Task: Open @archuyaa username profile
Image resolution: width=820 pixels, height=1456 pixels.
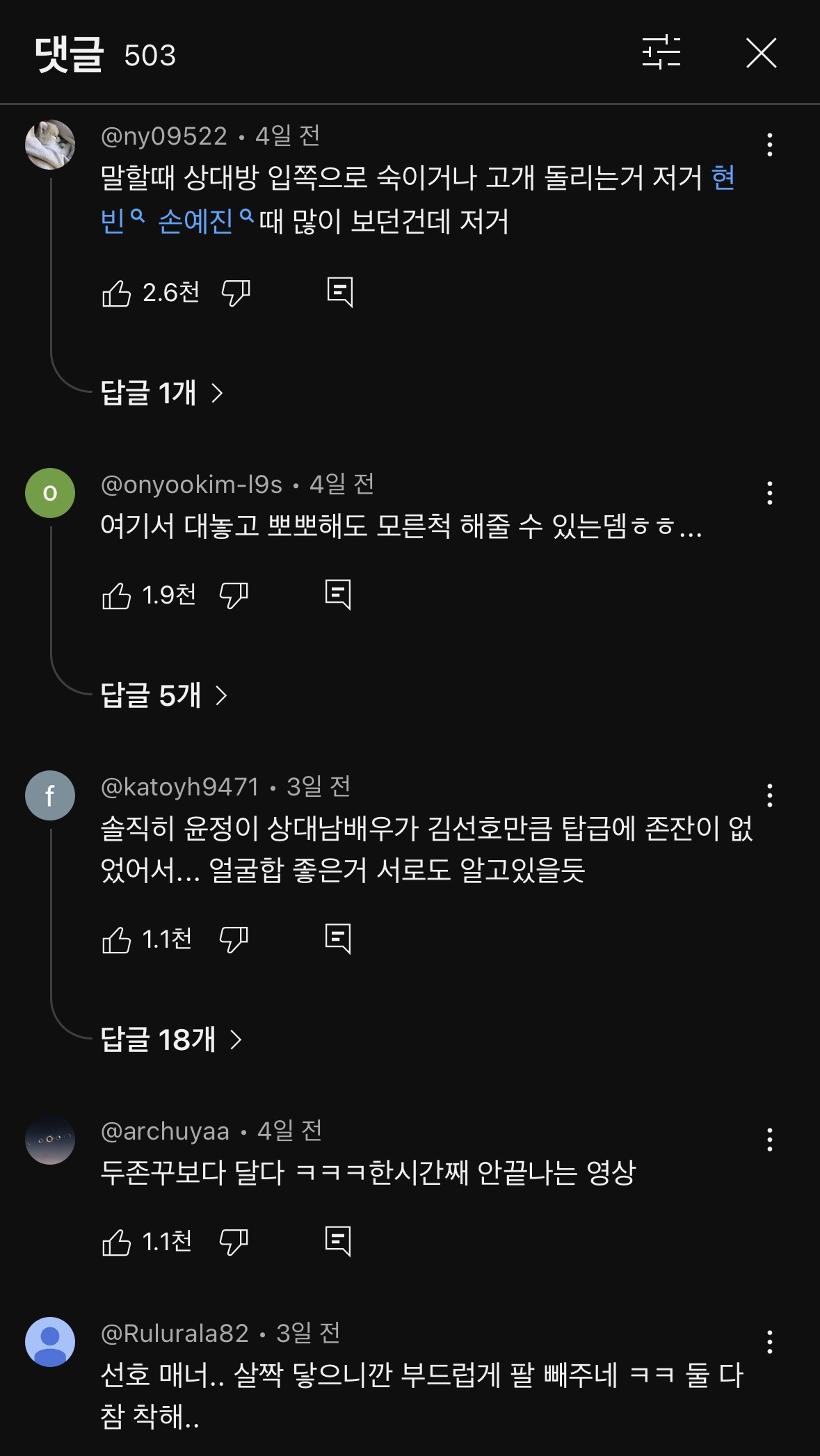Action: click(x=165, y=1131)
